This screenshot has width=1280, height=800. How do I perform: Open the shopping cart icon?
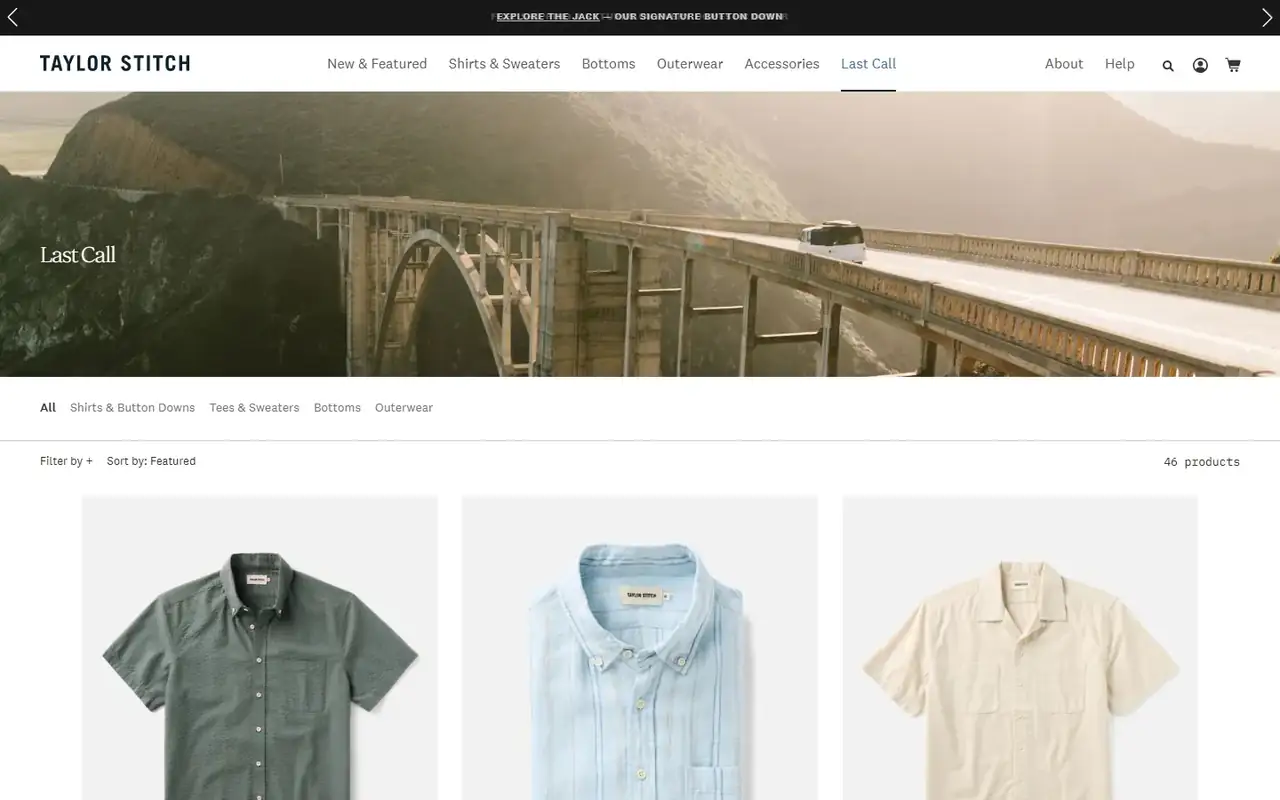1233,65
